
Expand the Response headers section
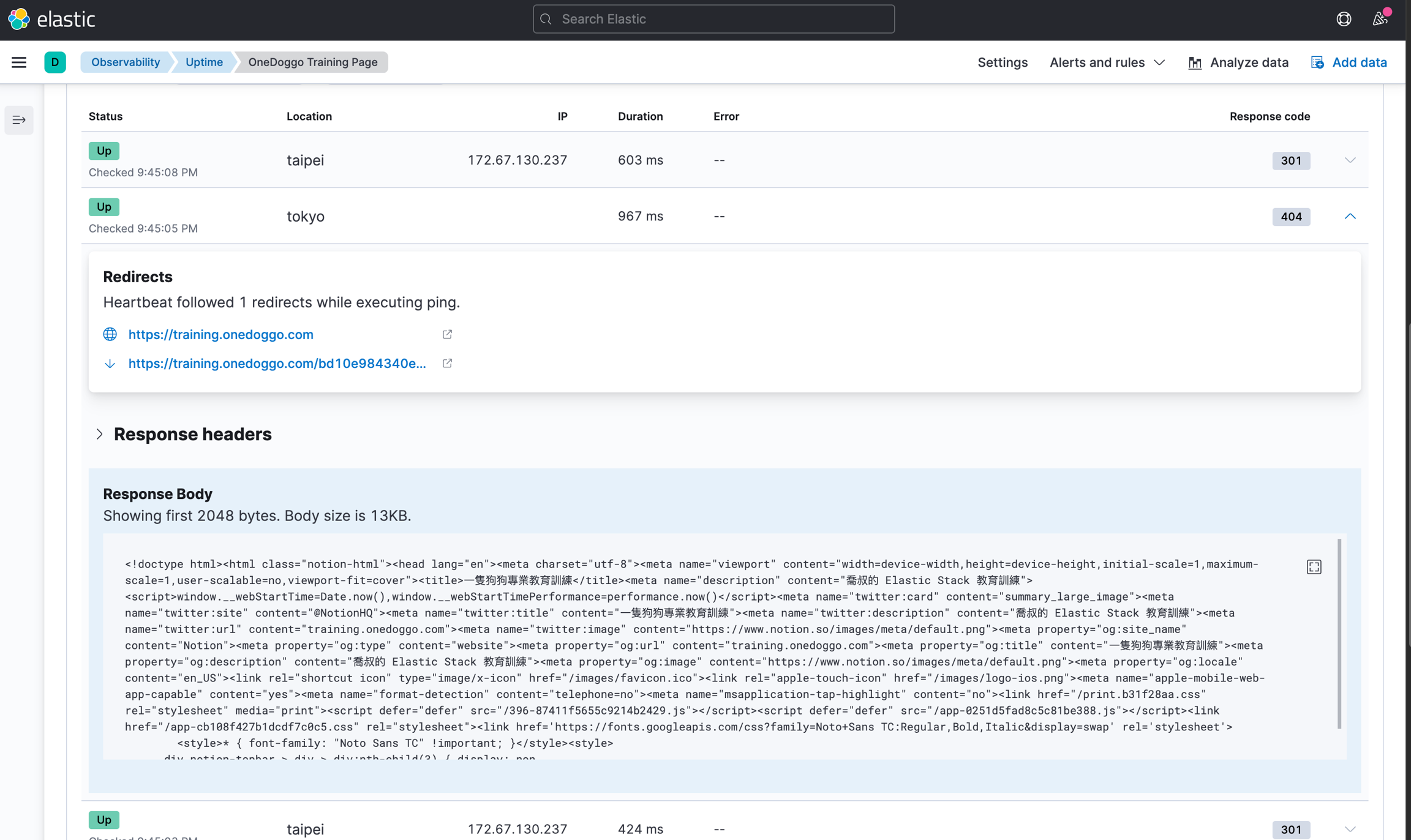coord(100,434)
